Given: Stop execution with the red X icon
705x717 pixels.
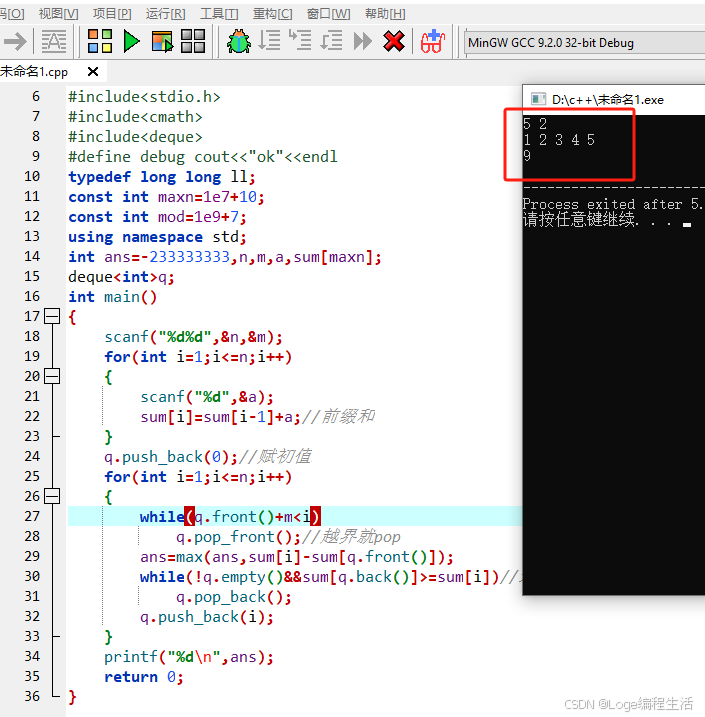Looking at the screenshot, I should pyautogui.click(x=394, y=41).
